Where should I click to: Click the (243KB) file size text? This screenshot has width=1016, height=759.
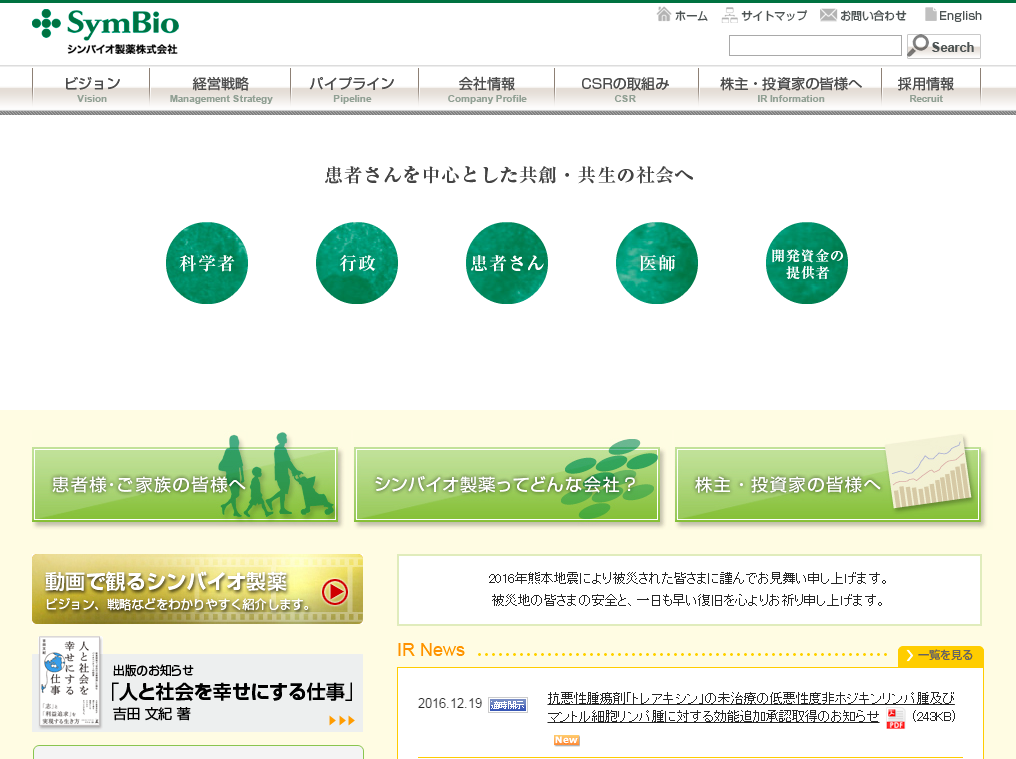(934, 716)
